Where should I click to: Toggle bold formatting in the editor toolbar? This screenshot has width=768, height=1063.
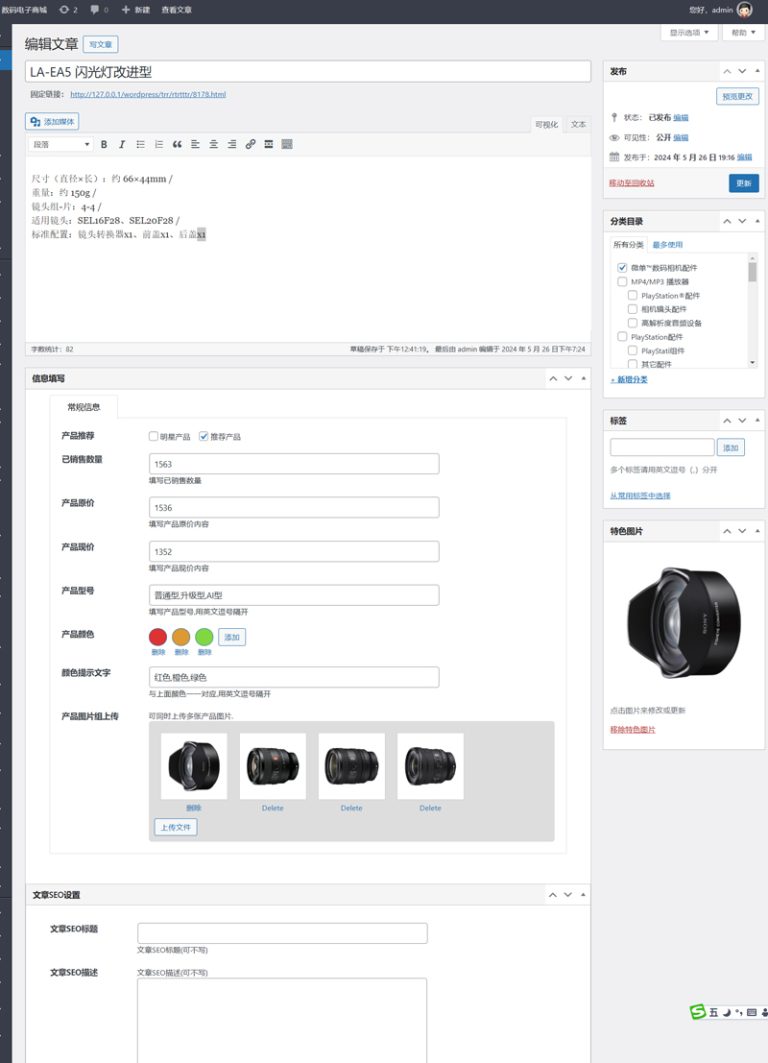[104, 145]
